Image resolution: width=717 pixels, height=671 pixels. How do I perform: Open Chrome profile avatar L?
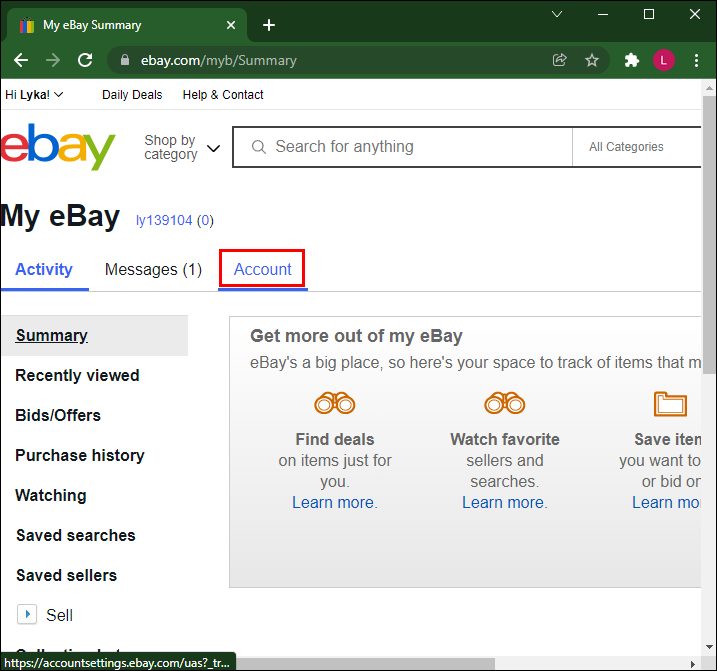663,60
